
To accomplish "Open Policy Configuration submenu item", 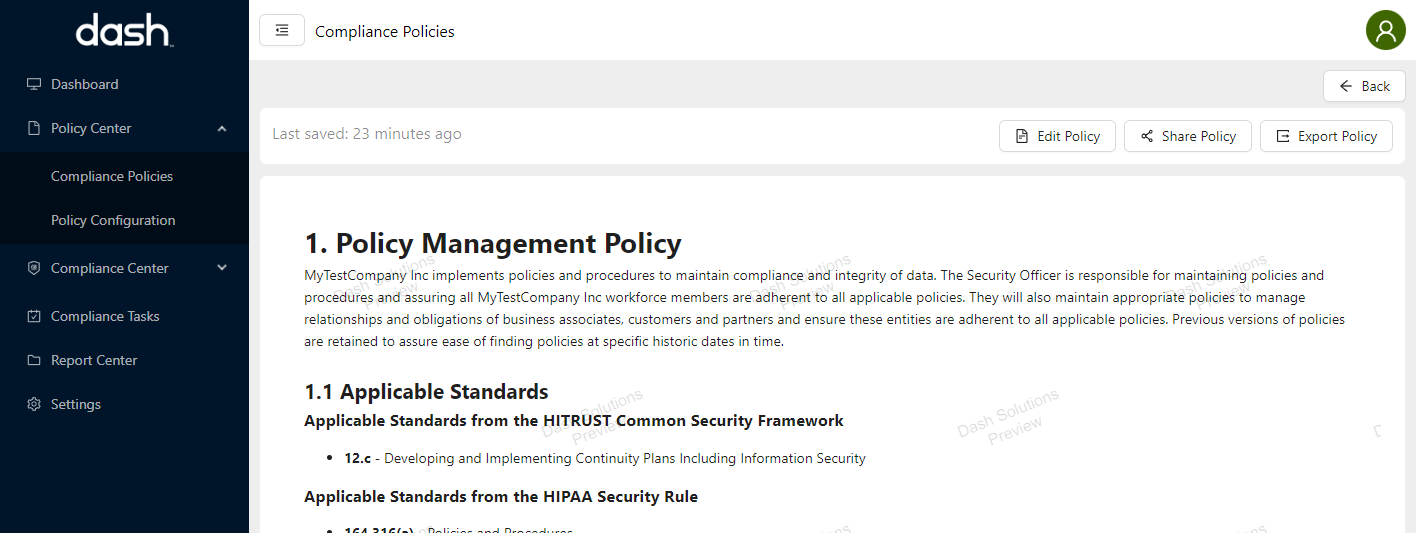I will coord(113,220).
